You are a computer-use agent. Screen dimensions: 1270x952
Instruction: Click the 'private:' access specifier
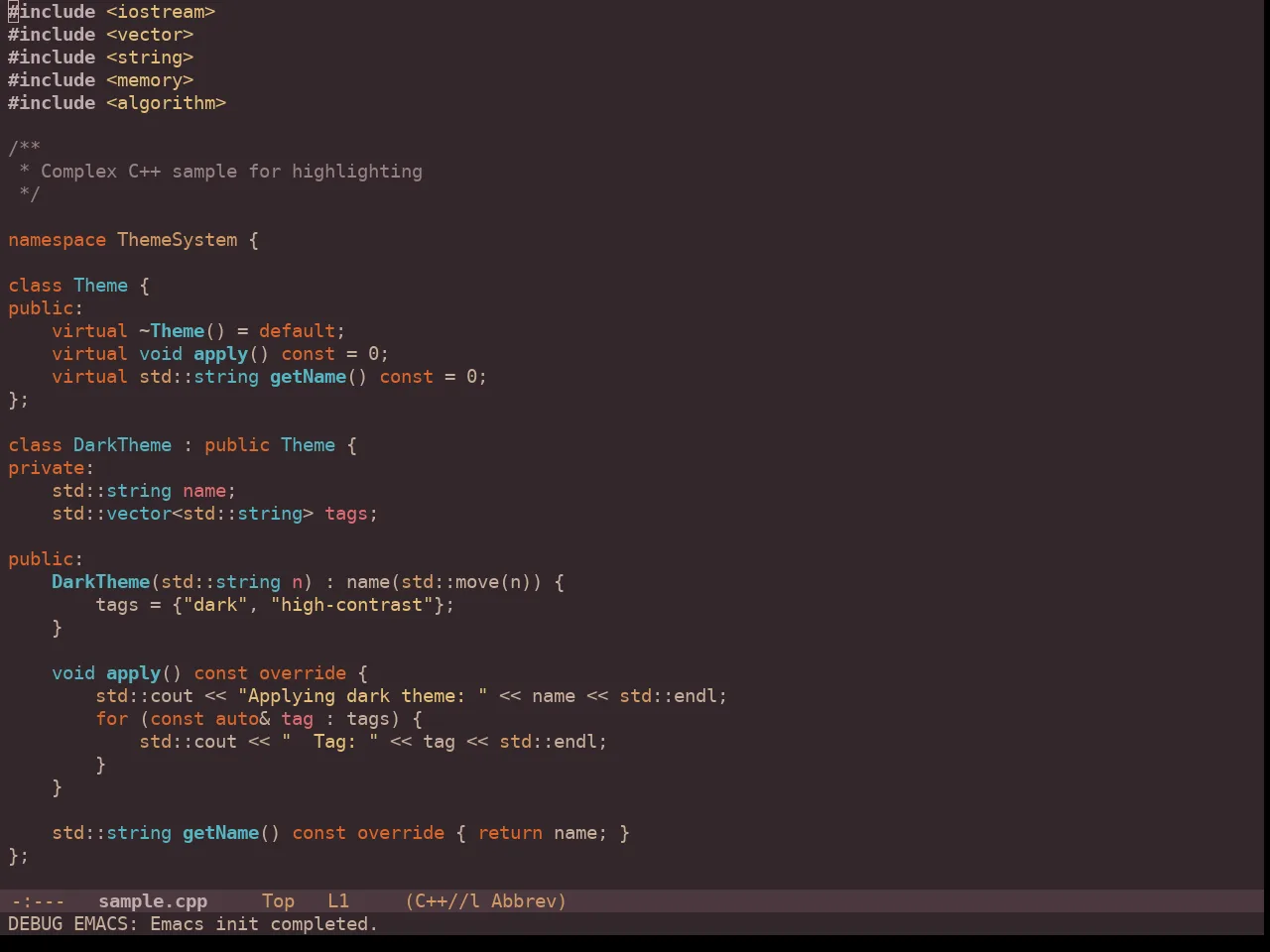point(51,468)
